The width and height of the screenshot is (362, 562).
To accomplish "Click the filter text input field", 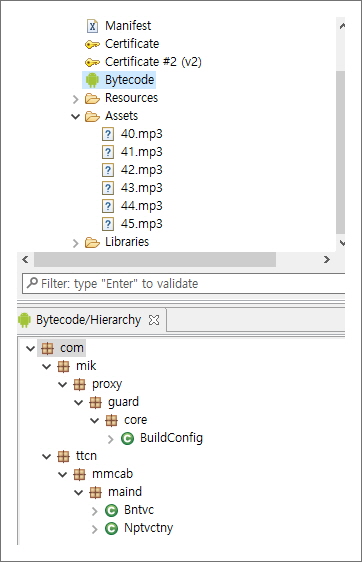I will pyautogui.click(x=184, y=284).
